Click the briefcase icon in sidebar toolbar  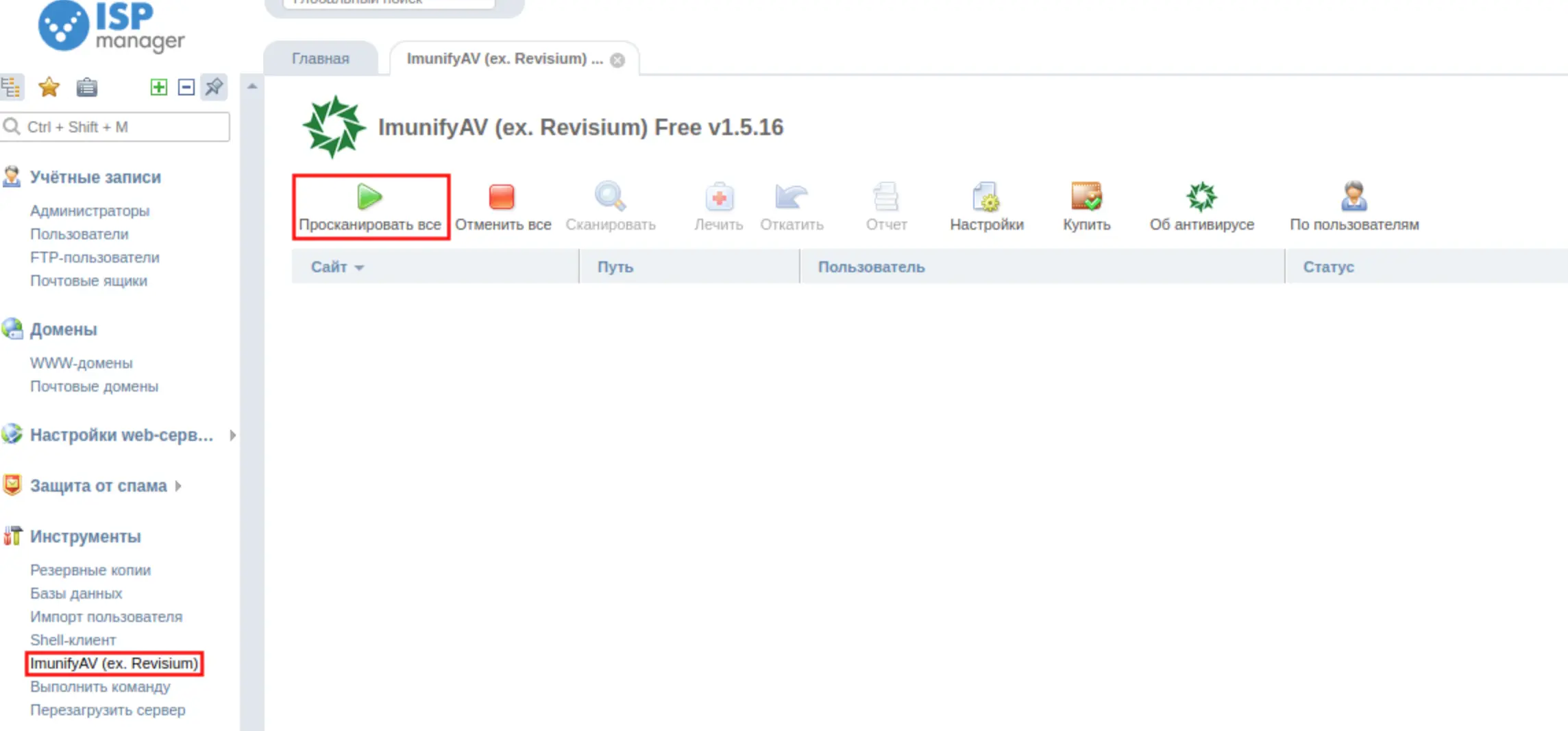[87, 87]
